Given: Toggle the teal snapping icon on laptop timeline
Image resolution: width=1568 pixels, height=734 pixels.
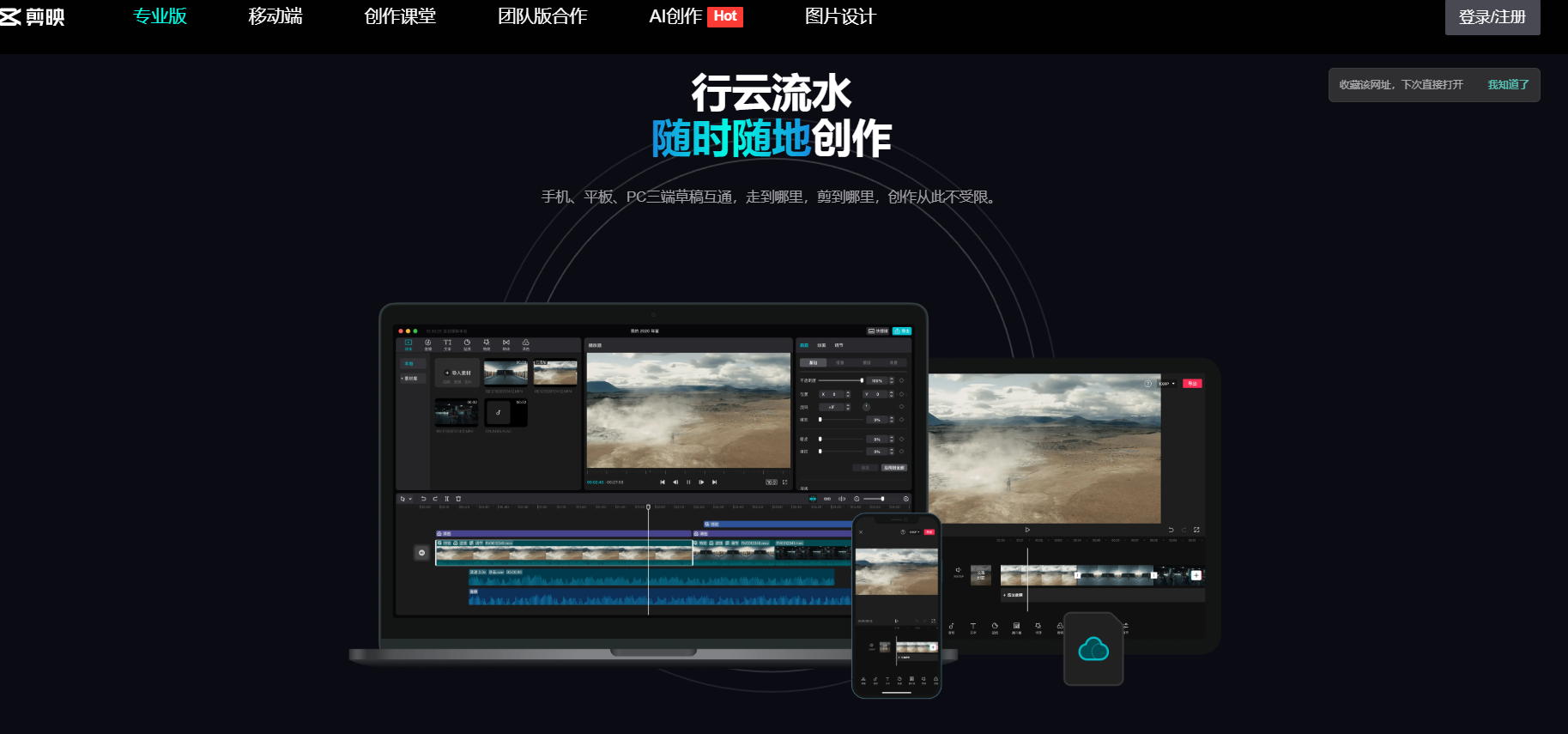Looking at the screenshot, I should click(813, 499).
